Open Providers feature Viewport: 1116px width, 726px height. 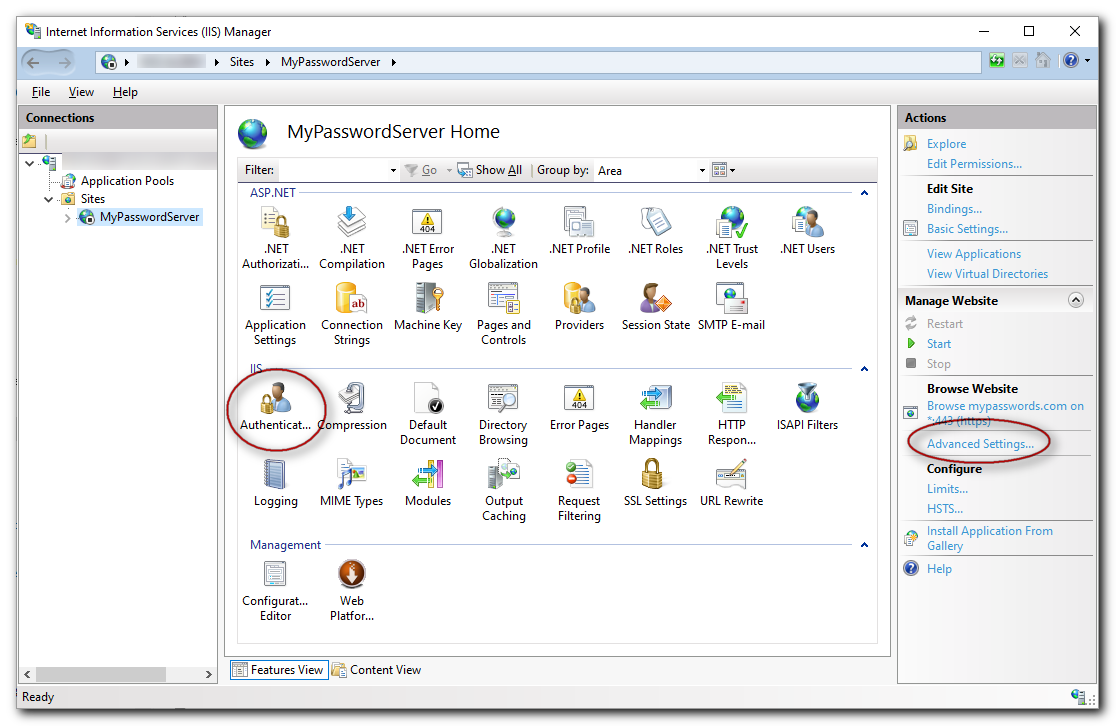pyautogui.click(x=579, y=307)
